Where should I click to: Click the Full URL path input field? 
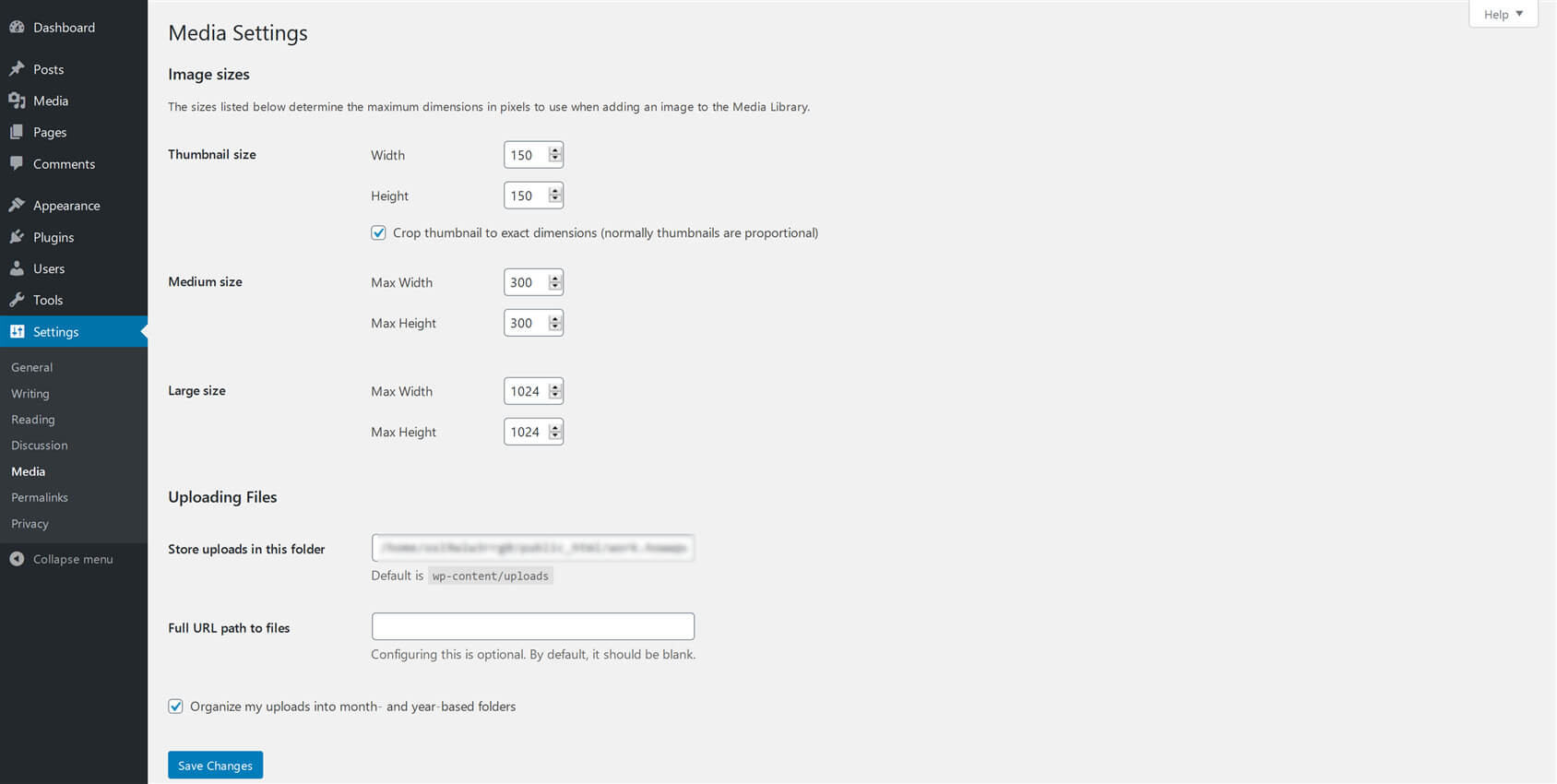pos(532,626)
